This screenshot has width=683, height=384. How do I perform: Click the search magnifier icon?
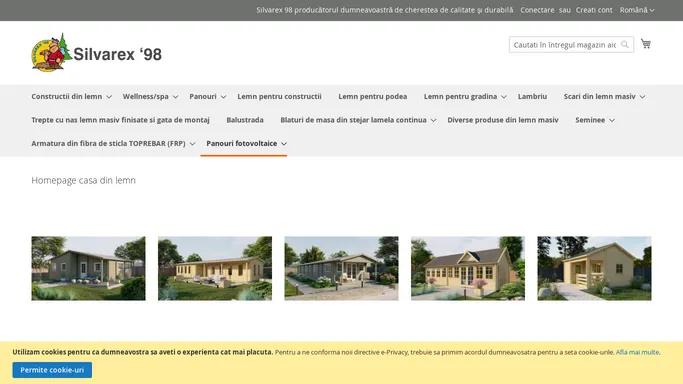(x=625, y=44)
